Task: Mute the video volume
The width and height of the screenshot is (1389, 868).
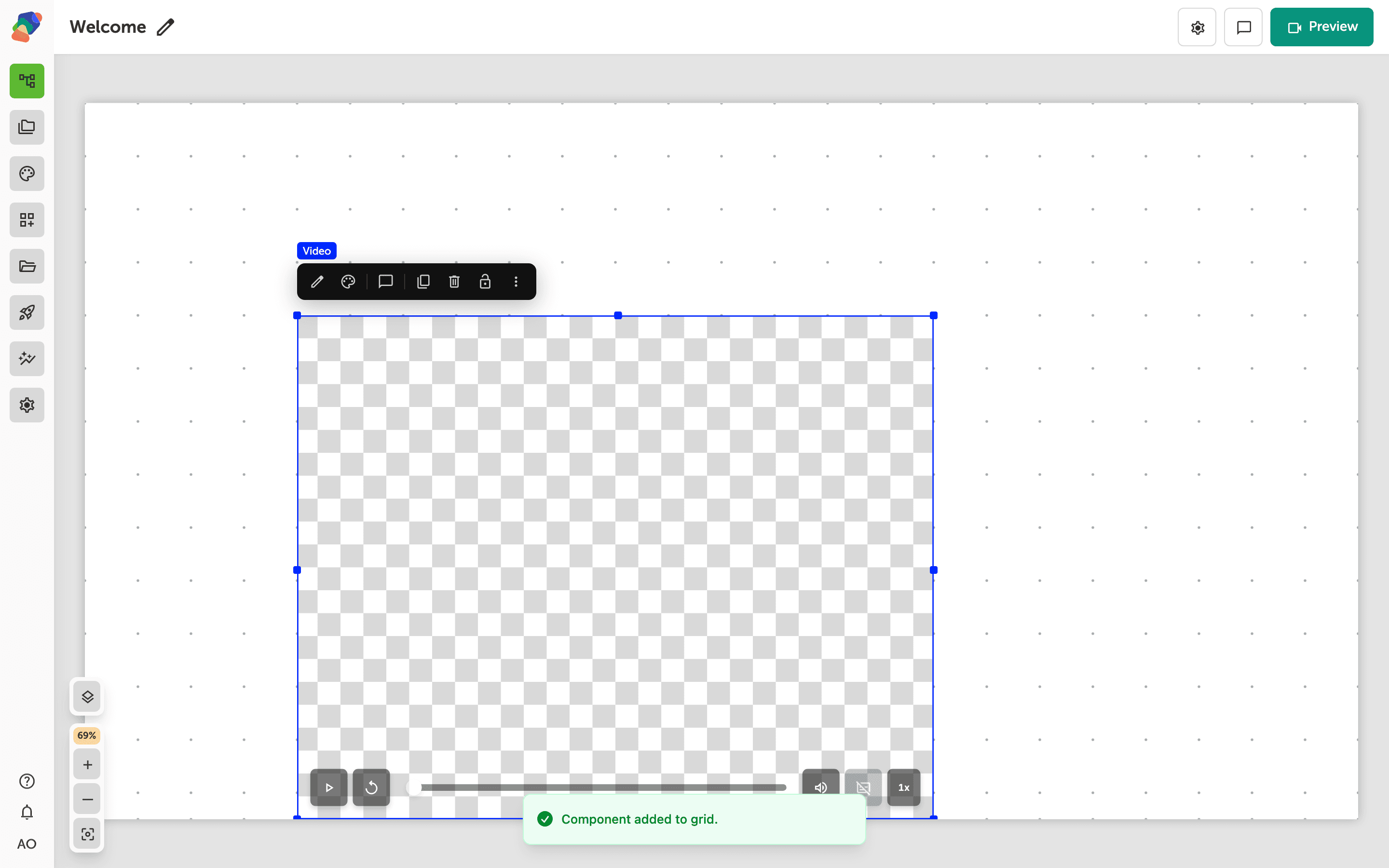Action: pyautogui.click(x=821, y=787)
